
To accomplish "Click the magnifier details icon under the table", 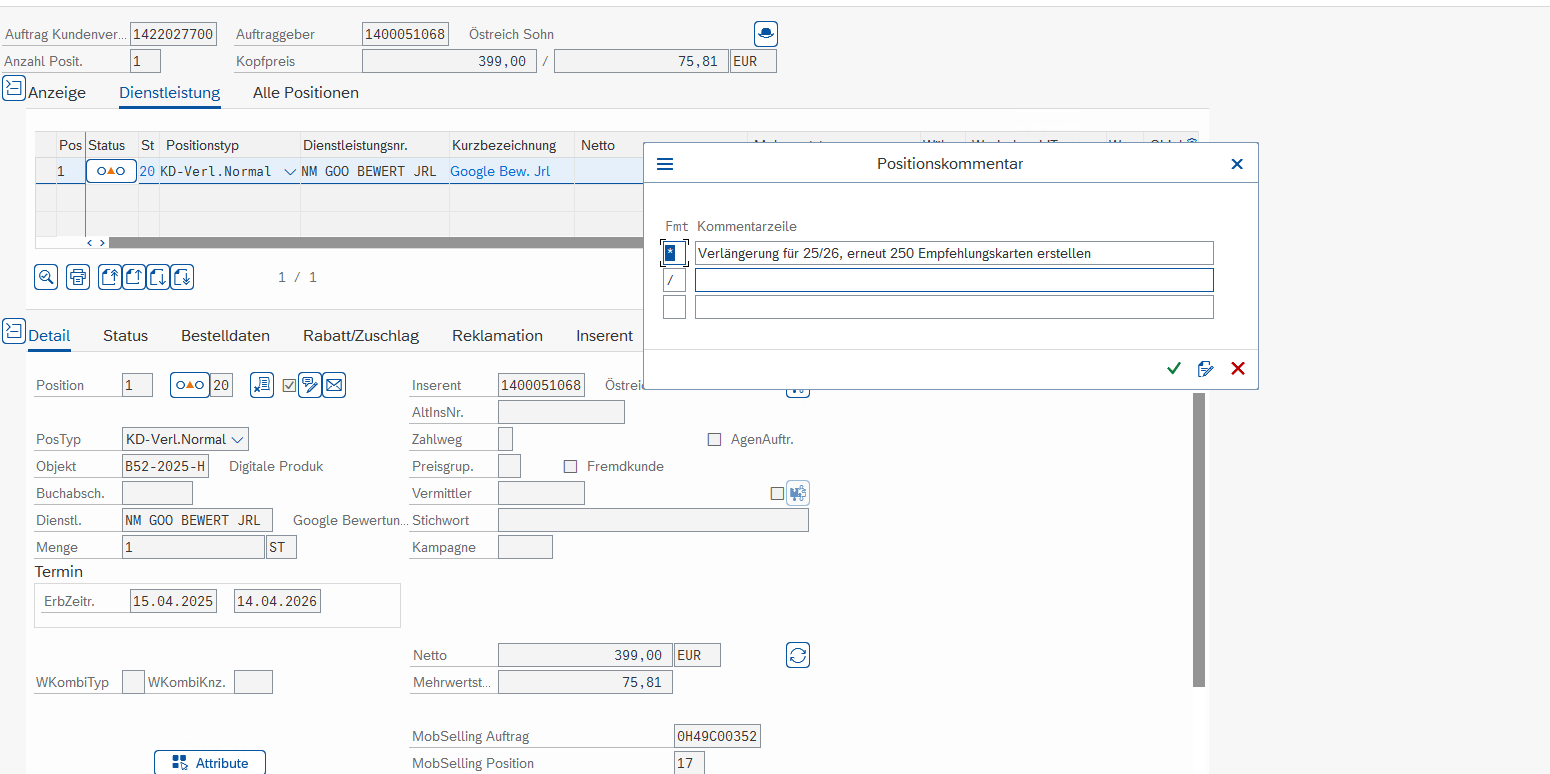I will (46, 277).
